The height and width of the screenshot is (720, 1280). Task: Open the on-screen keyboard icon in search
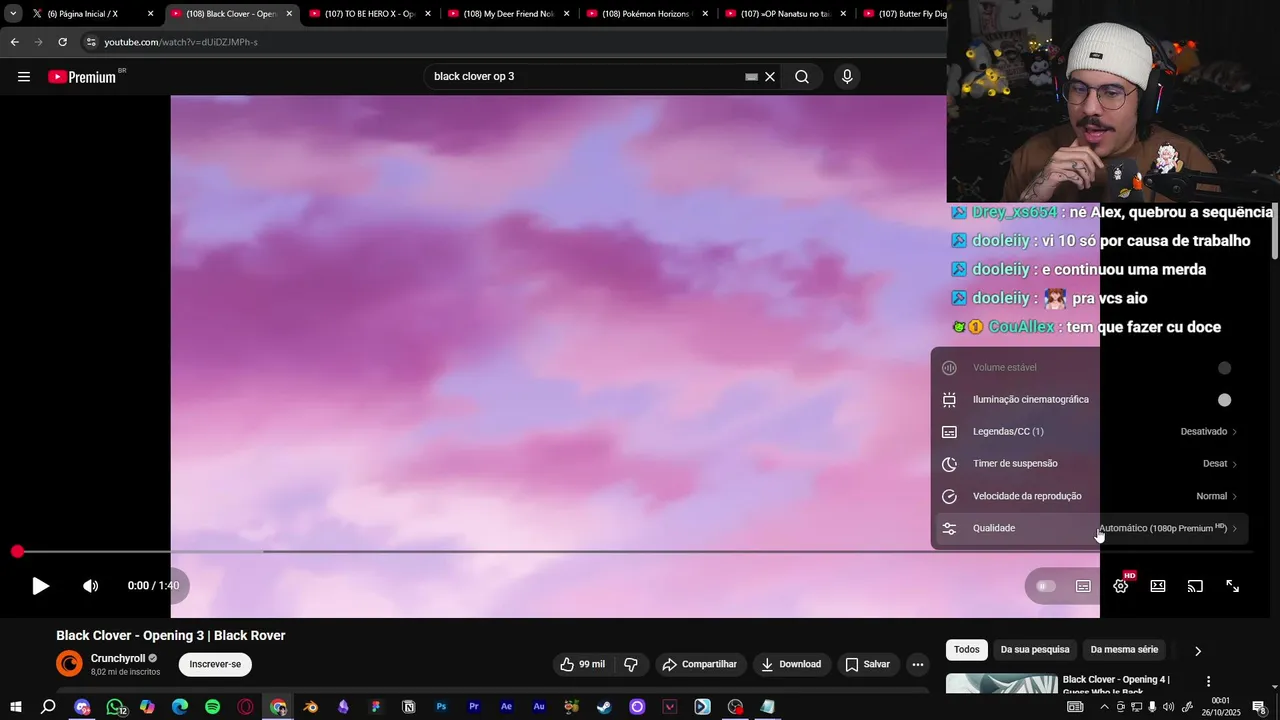[751, 77]
